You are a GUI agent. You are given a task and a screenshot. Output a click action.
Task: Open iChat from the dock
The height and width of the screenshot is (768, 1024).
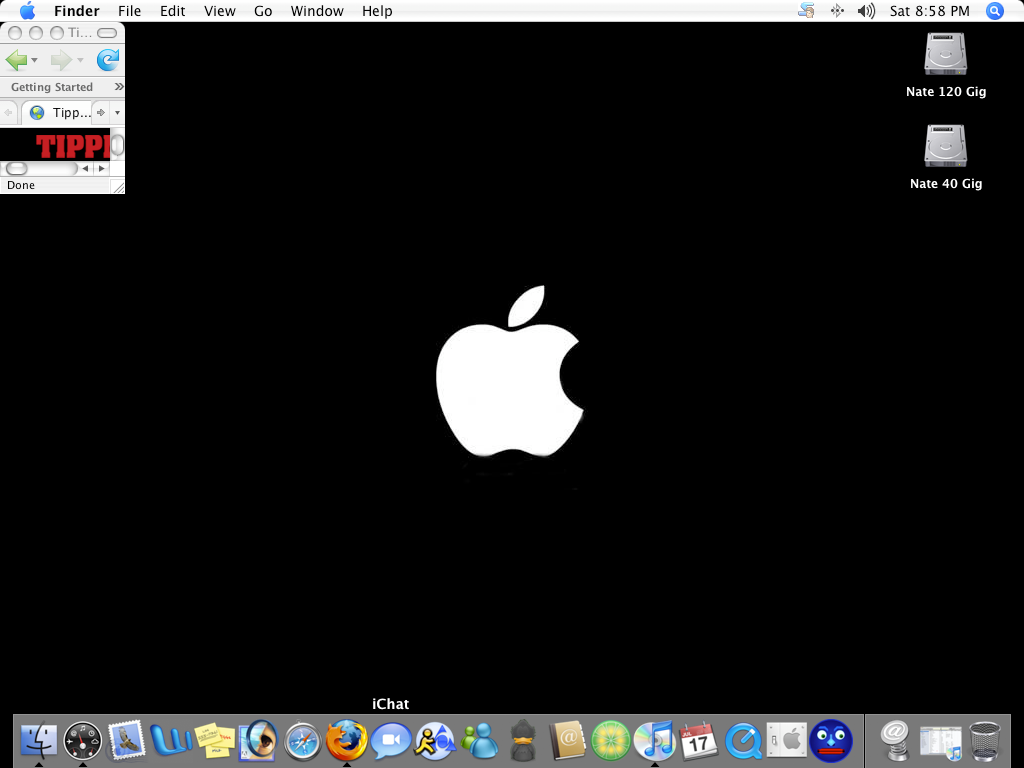pyautogui.click(x=391, y=741)
